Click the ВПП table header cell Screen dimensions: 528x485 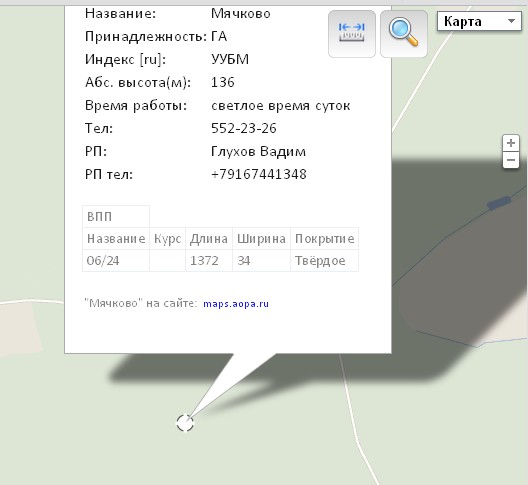point(116,217)
